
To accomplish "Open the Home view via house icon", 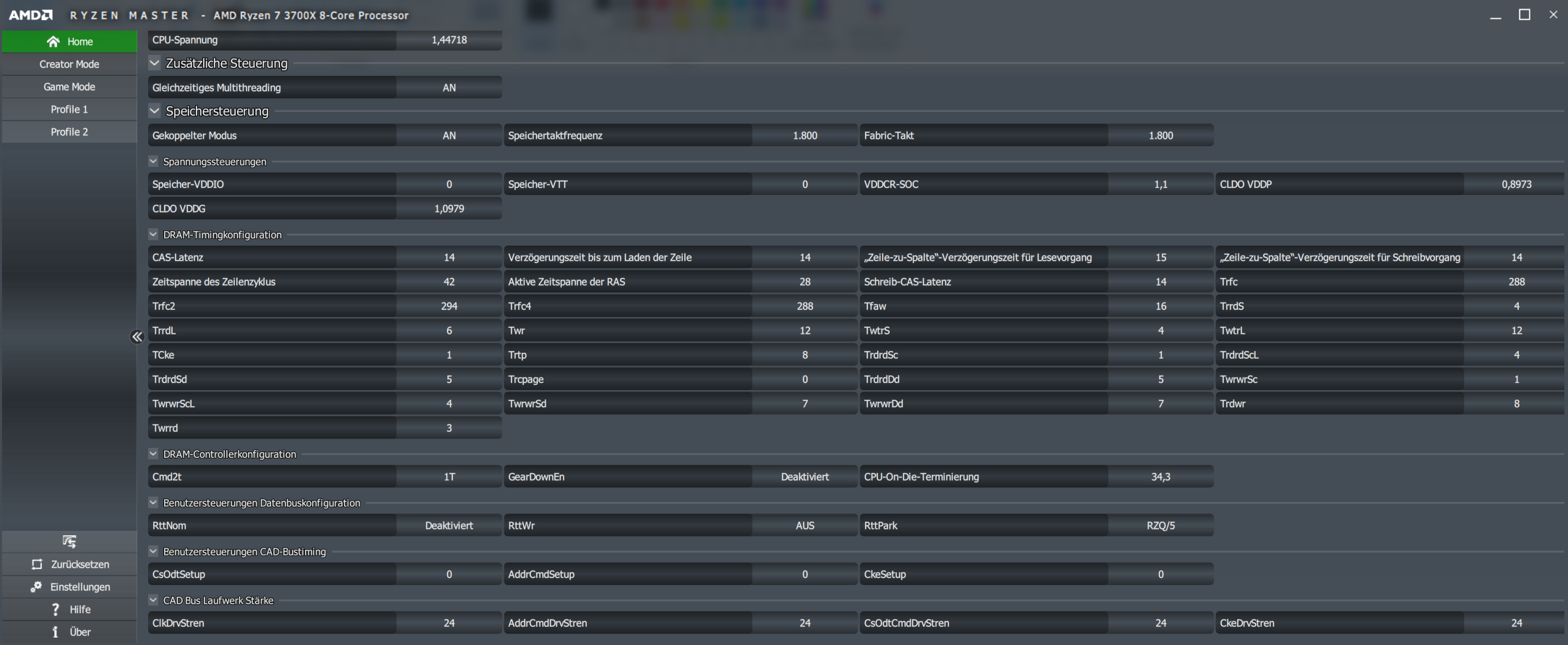I will point(53,41).
